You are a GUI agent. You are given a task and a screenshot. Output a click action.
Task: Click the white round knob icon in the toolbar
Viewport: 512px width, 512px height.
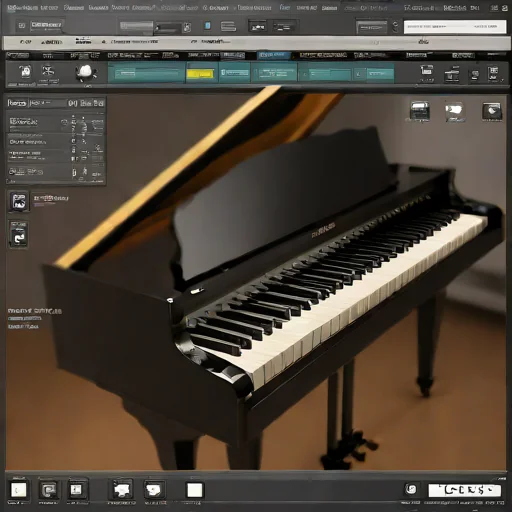[86, 72]
